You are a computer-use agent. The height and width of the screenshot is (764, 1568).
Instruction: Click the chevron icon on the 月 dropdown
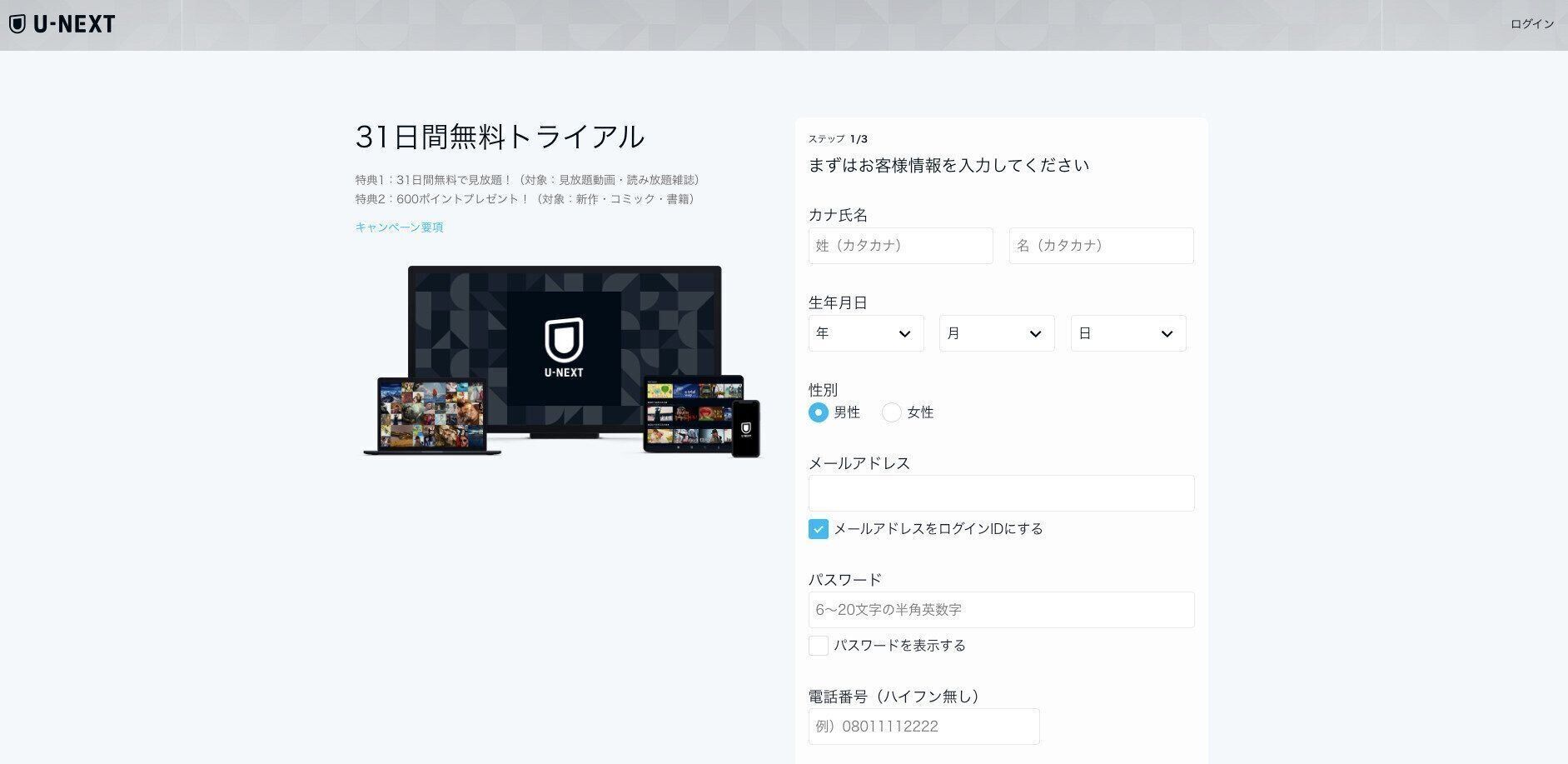click(1036, 333)
